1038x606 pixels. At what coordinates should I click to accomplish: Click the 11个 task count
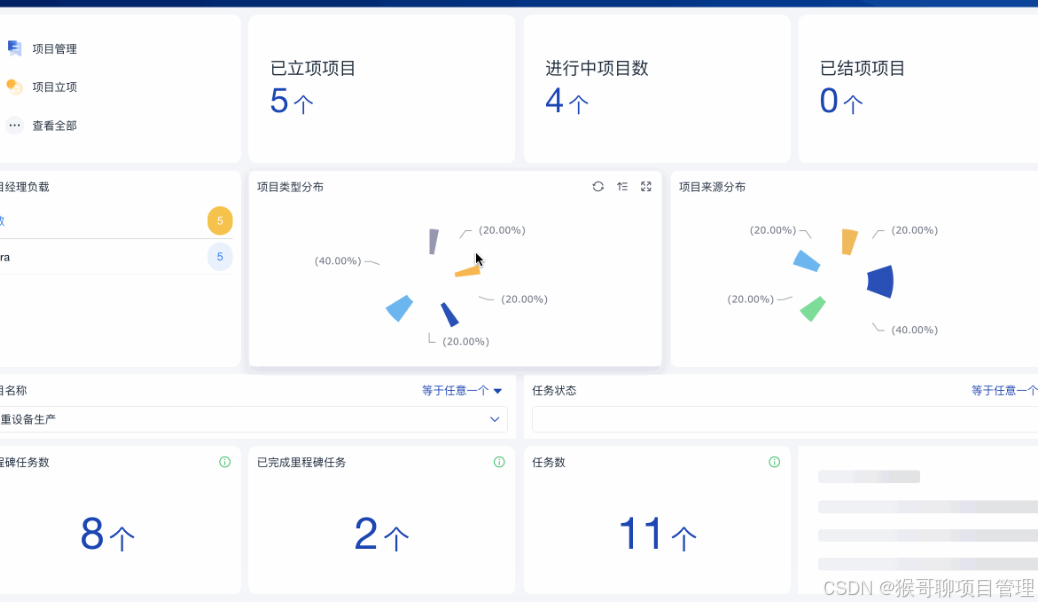[657, 534]
